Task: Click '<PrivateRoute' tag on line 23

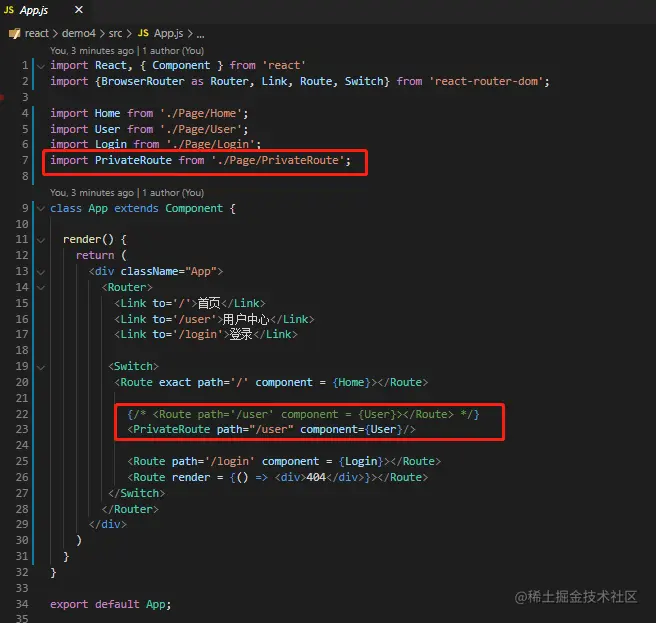Action: [x=169, y=429]
